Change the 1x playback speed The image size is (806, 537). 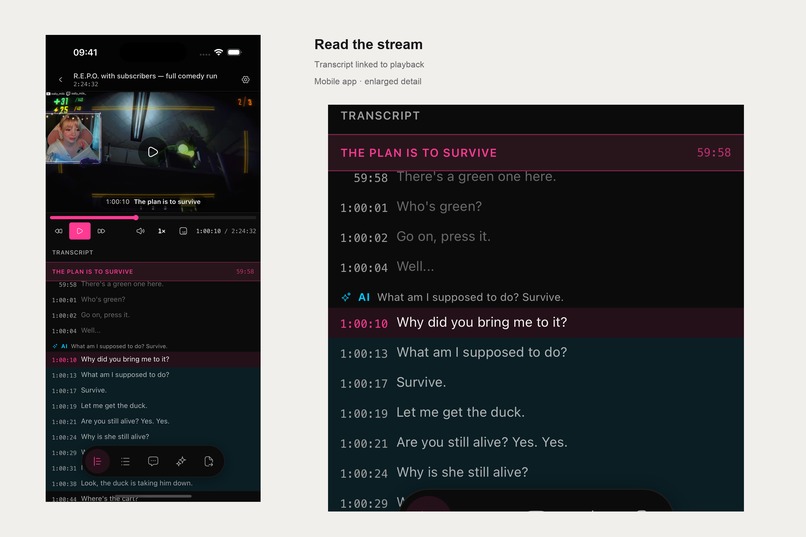tap(161, 231)
